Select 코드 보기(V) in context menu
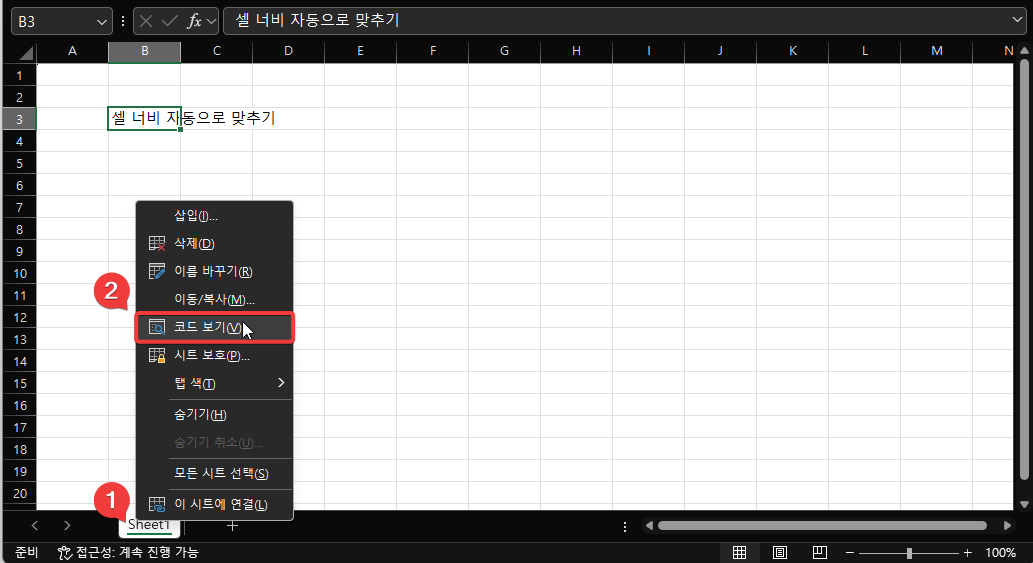The width and height of the screenshot is (1033, 563). 214,327
